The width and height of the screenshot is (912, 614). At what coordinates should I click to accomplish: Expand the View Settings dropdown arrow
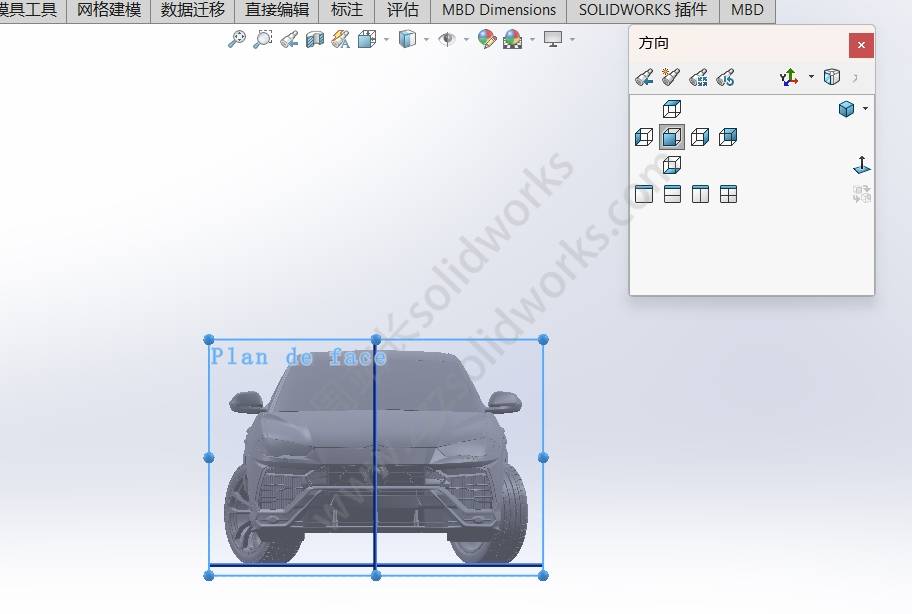pos(572,40)
